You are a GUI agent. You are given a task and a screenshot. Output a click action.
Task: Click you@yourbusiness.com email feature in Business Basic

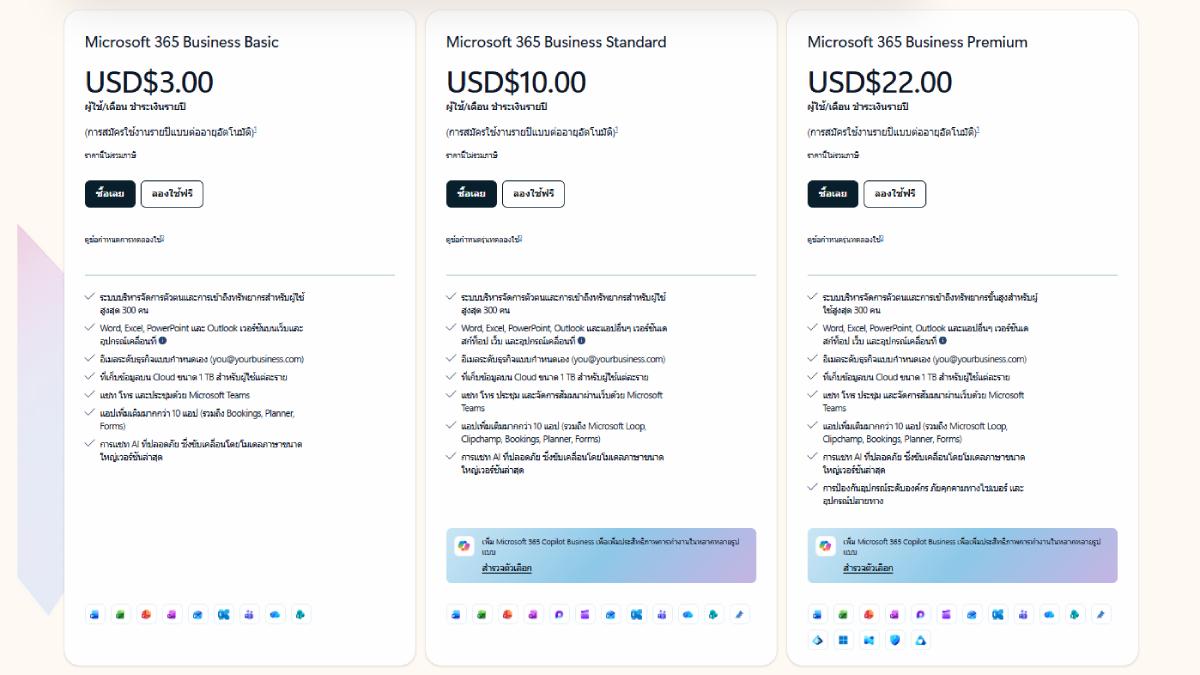coord(202,359)
